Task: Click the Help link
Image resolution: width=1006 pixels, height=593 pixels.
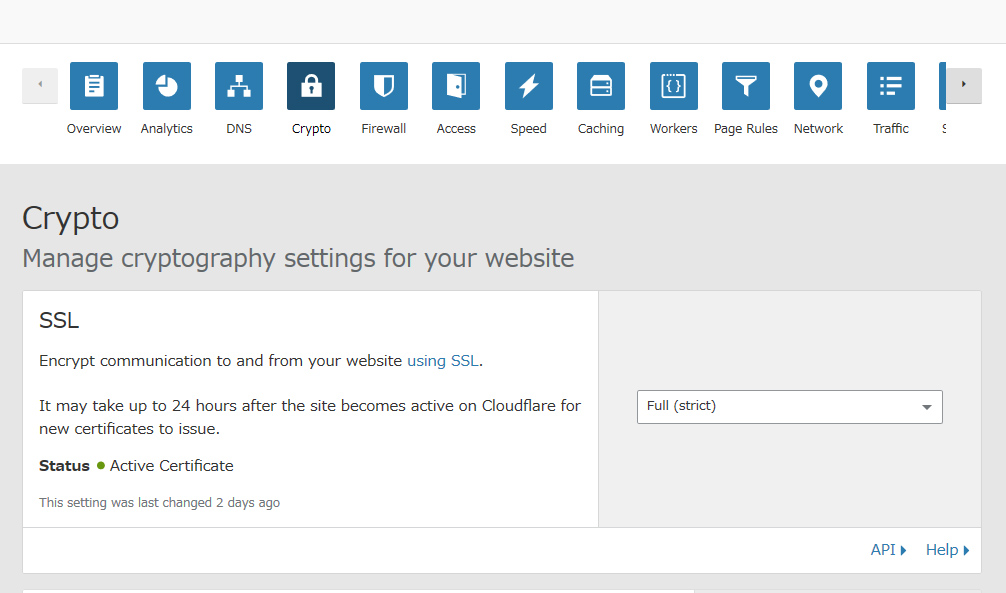Action: click(x=941, y=549)
